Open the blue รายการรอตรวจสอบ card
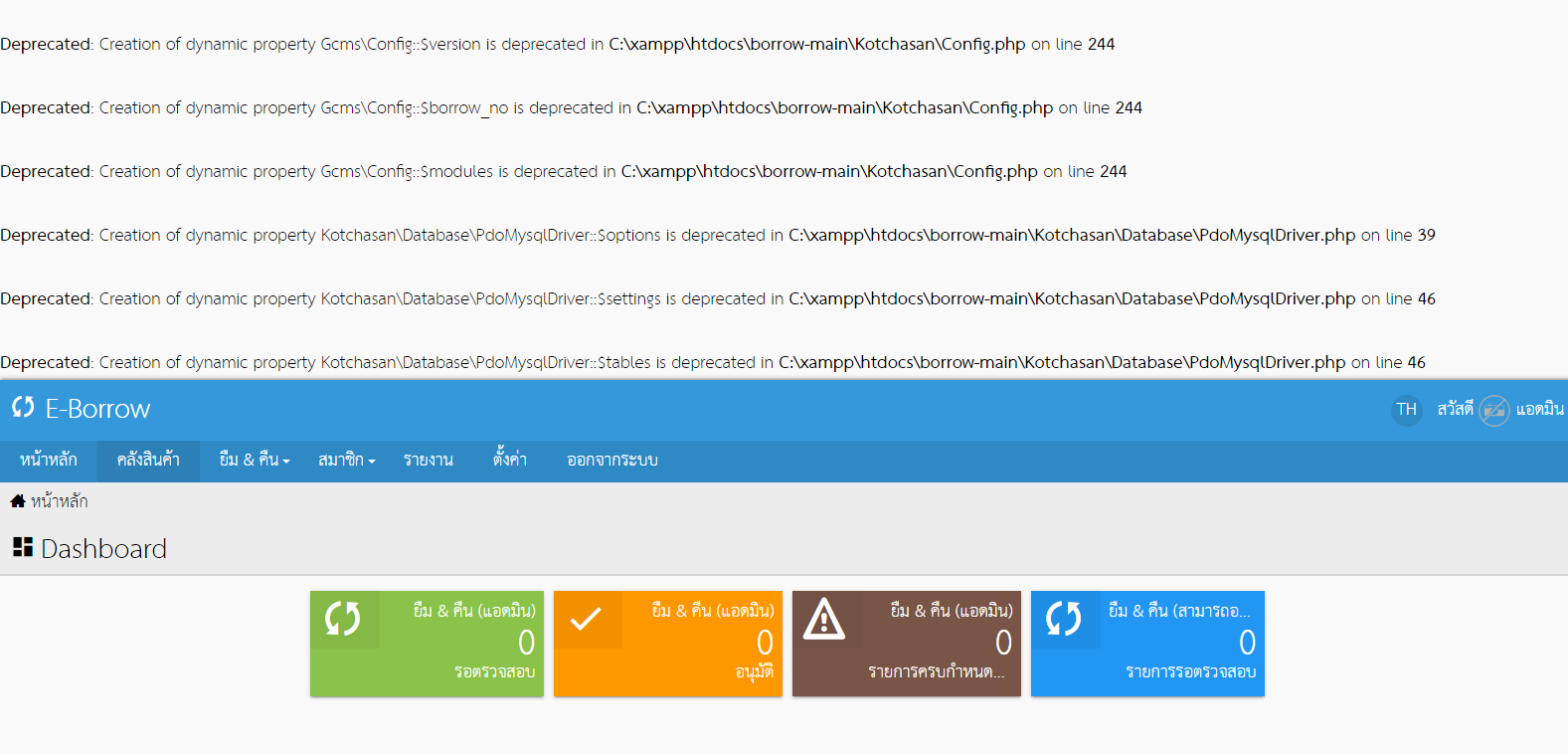This screenshot has width=1568, height=754. click(1147, 644)
